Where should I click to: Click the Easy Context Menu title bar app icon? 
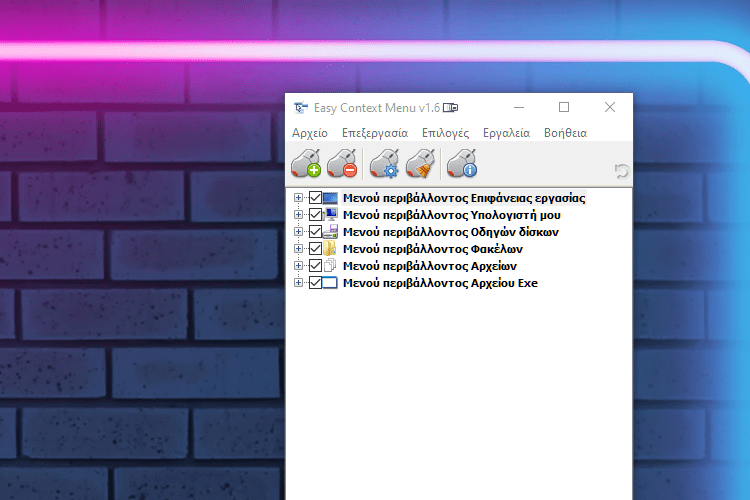click(300, 108)
